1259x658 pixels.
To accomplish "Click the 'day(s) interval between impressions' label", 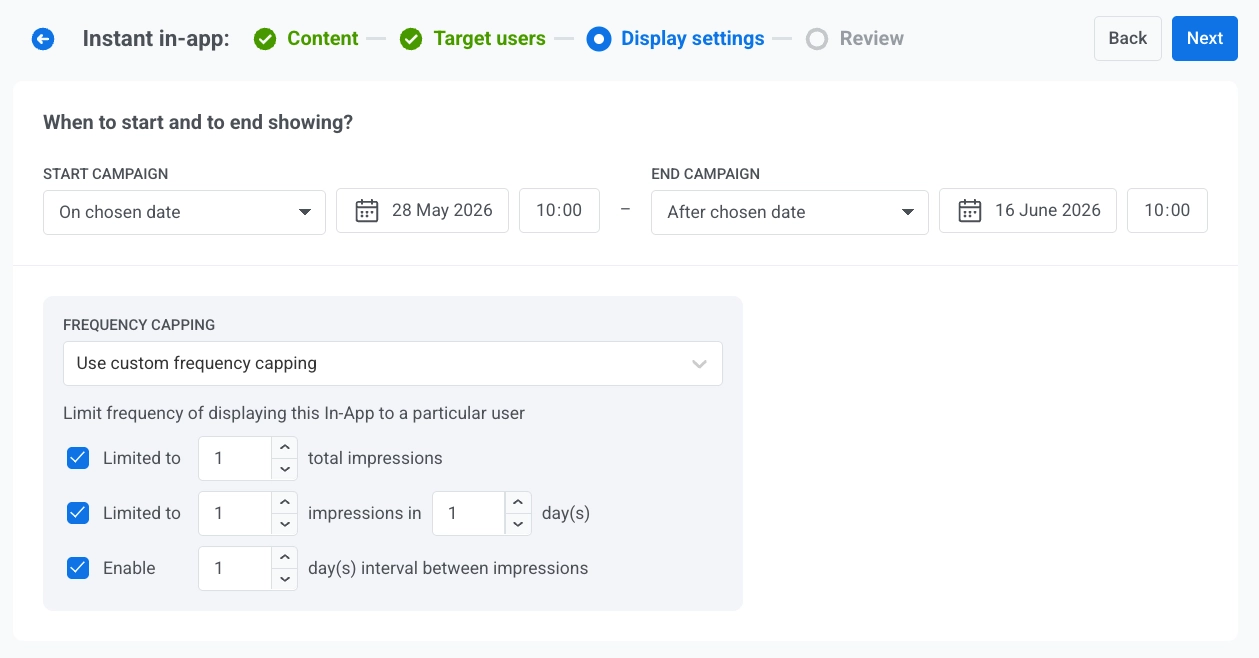I will (448, 568).
